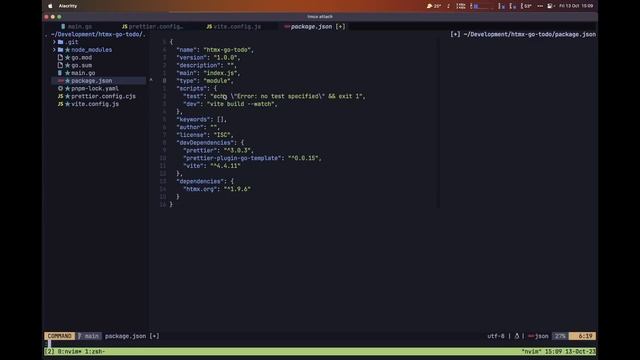Select the tmux window 0:nvim
This screenshot has height=360, width=640.
(69, 351)
